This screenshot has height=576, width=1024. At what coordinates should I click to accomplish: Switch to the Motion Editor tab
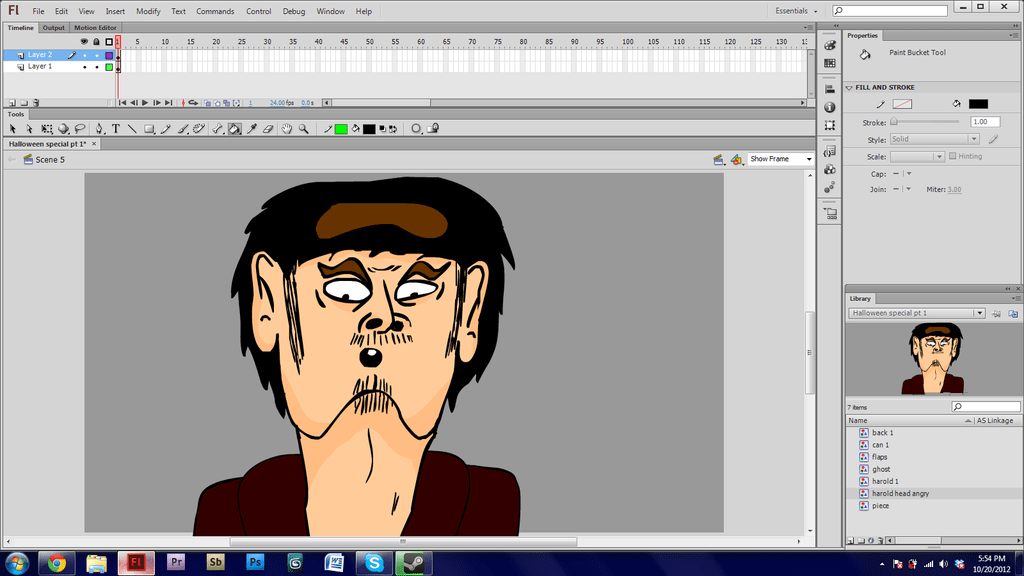(94, 28)
